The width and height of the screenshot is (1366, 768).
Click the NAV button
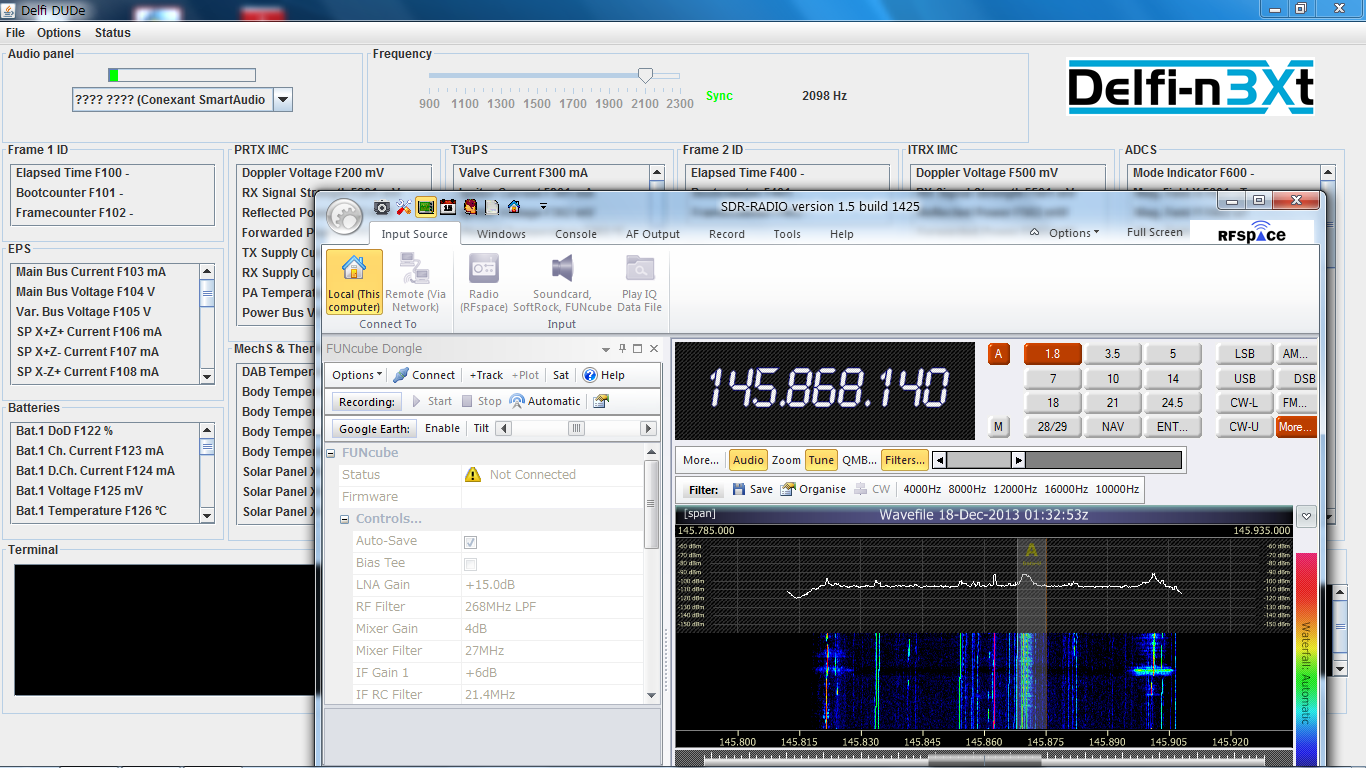(1113, 427)
